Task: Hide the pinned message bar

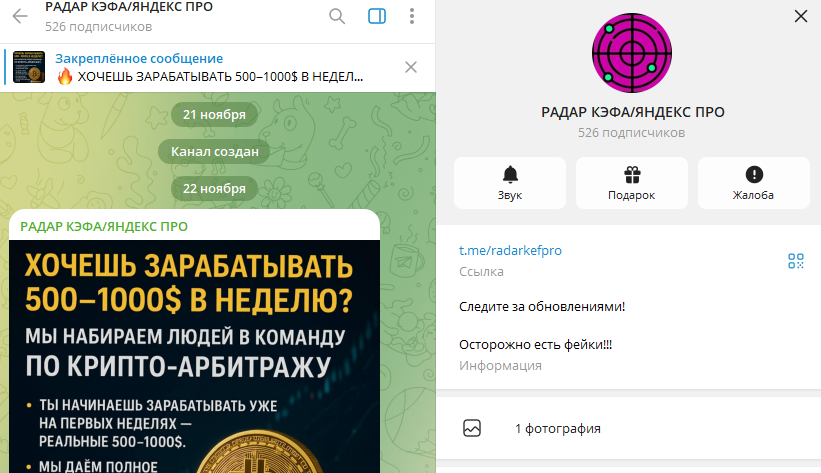Action: pos(410,67)
